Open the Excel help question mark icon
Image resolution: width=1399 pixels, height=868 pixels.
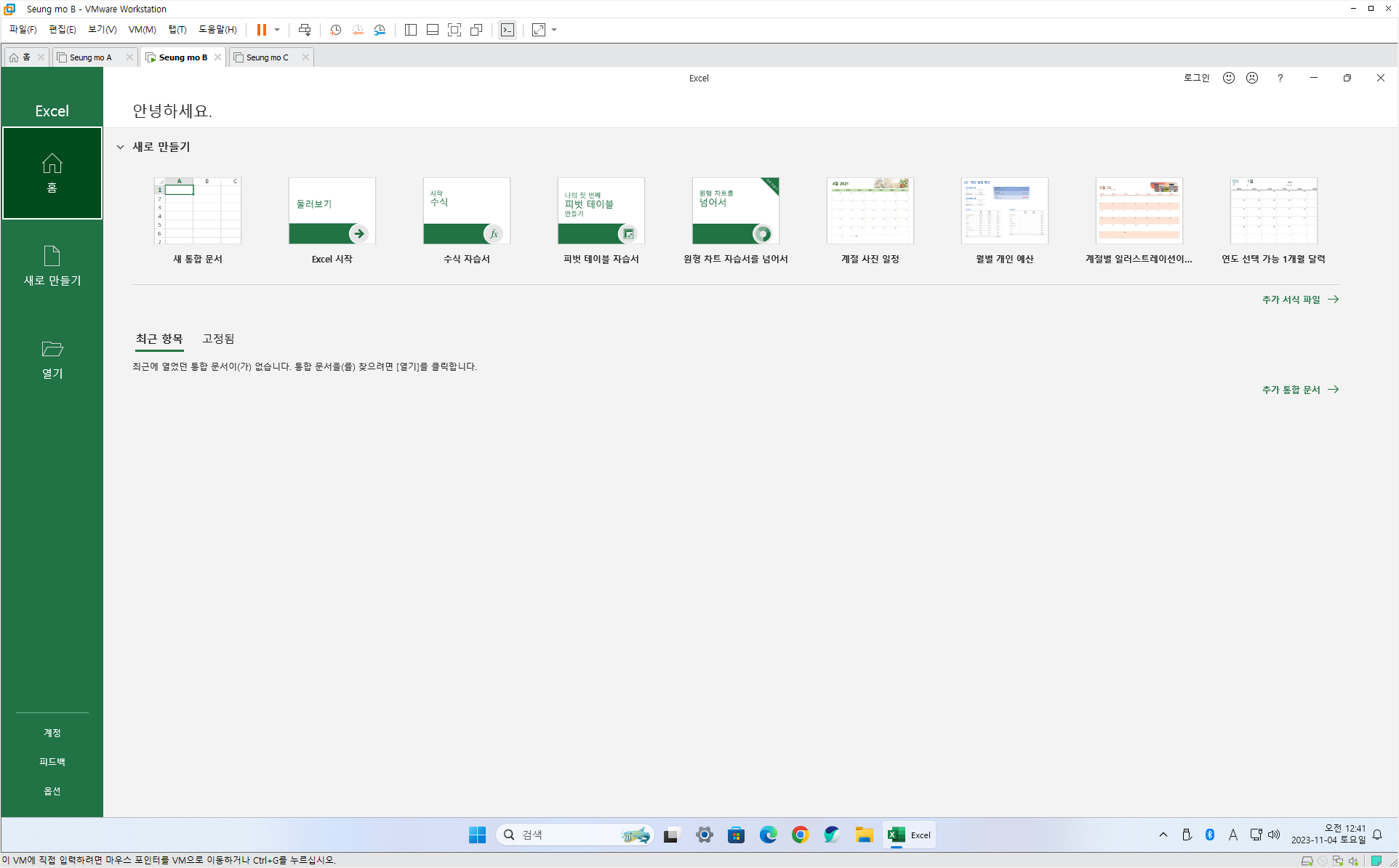pyautogui.click(x=1280, y=78)
